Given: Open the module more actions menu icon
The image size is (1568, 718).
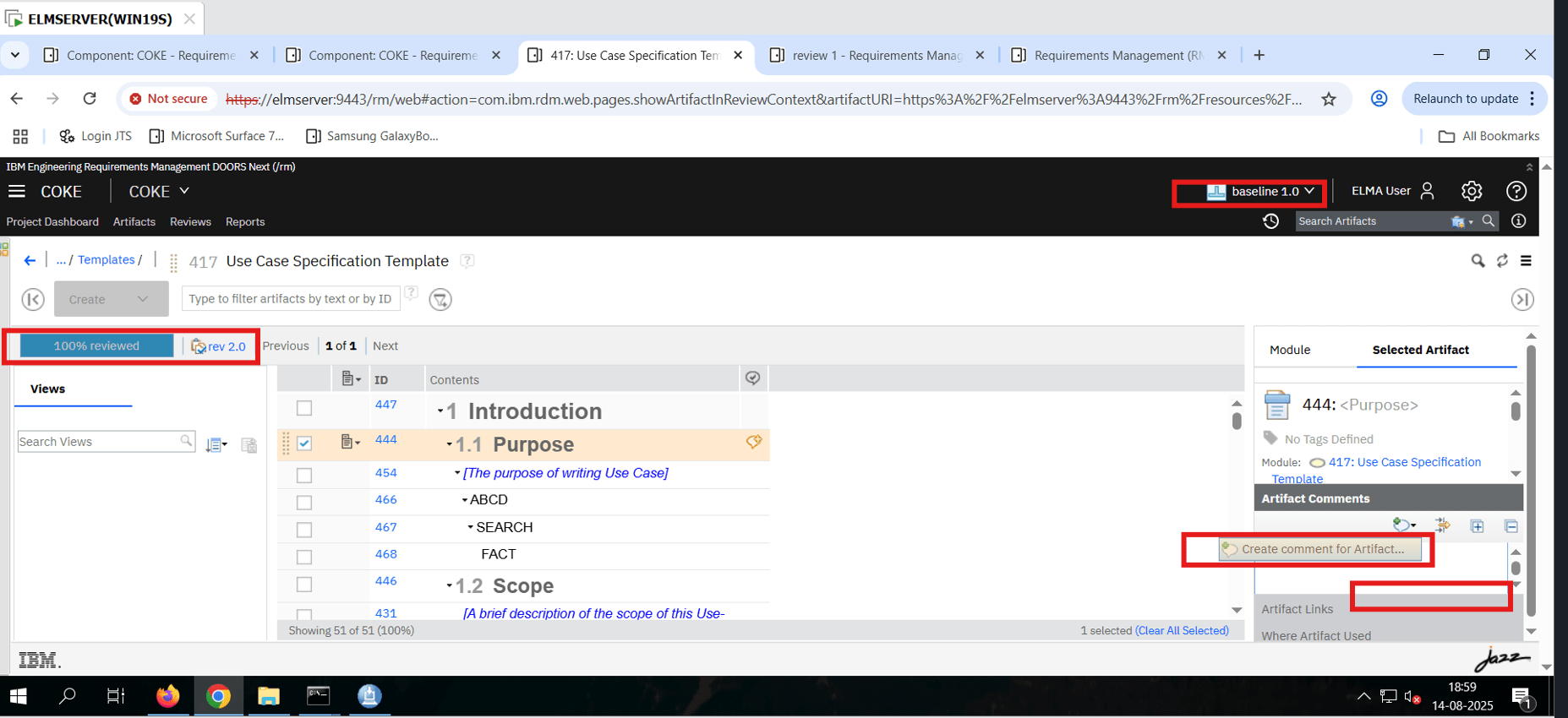Looking at the screenshot, I should [x=1526, y=261].
